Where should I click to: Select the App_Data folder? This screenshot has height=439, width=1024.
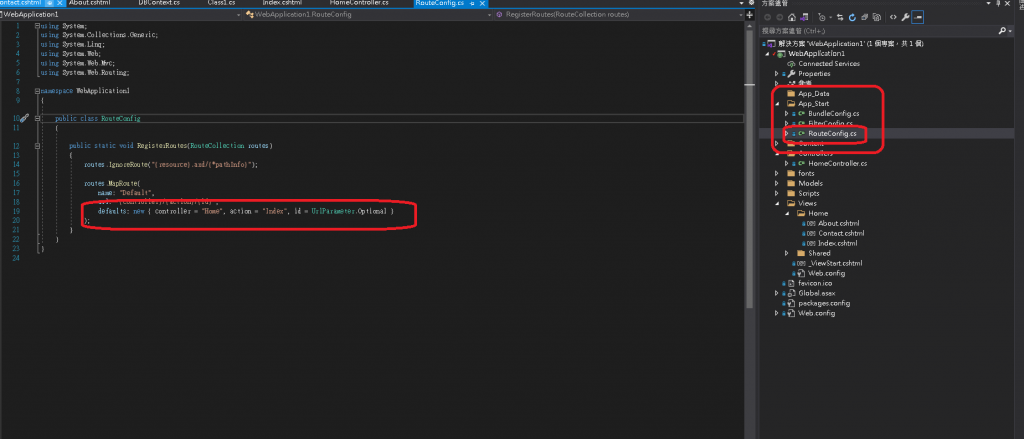[x=813, y=94]
